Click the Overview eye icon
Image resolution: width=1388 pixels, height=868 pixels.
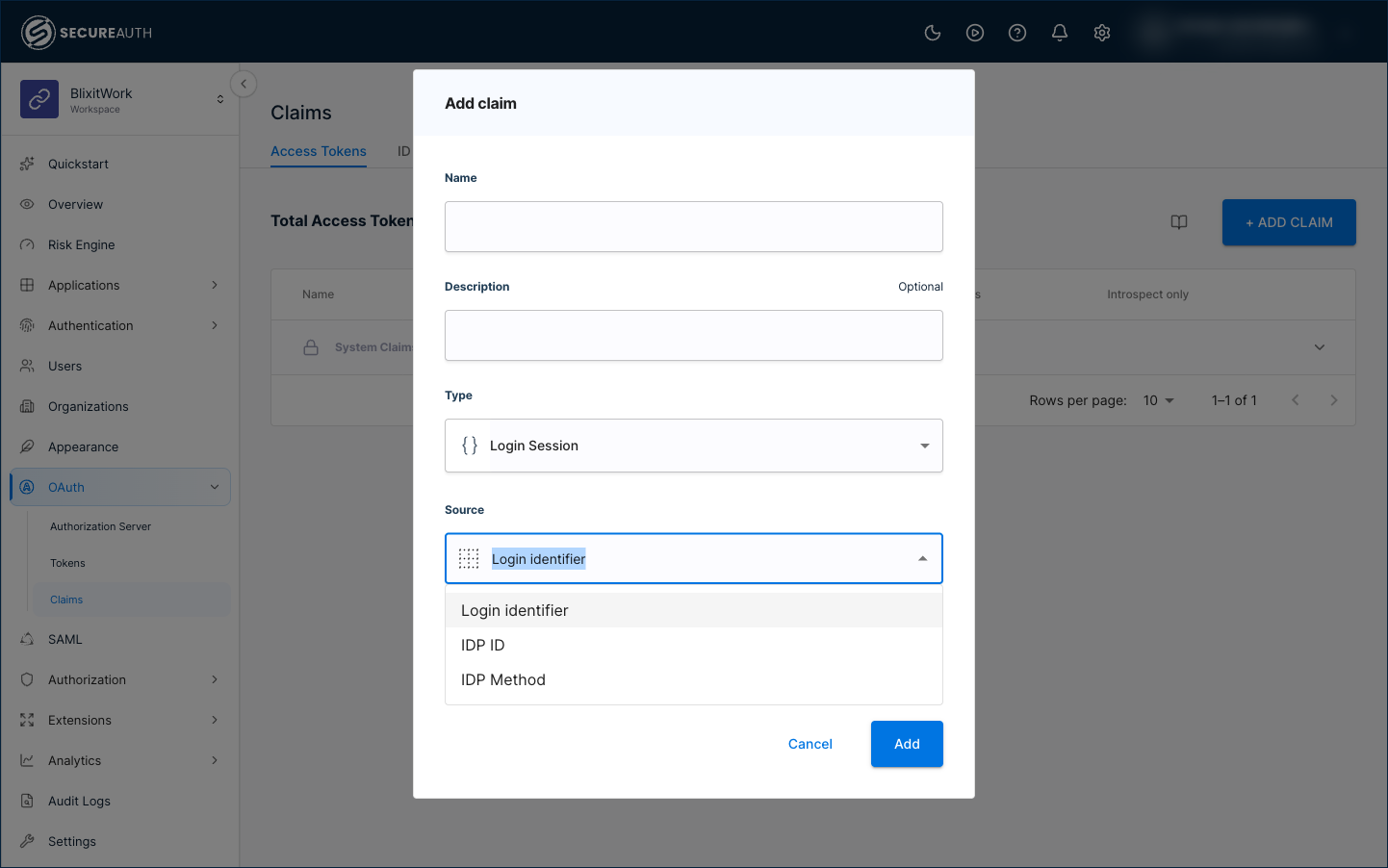(x=27, y=204)
